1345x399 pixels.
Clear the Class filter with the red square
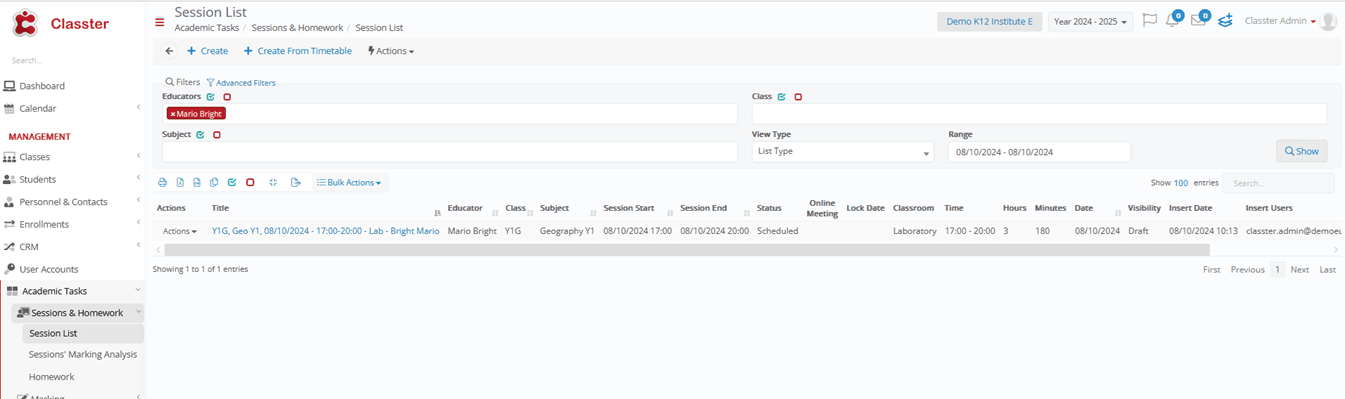pyautogui.click(x=798, y=97)
